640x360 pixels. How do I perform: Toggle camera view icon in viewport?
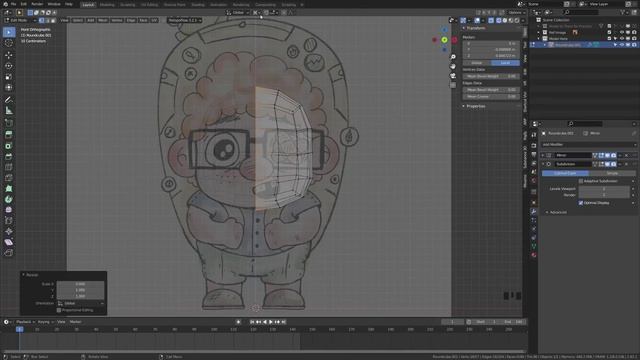click(x=453, y=76)
